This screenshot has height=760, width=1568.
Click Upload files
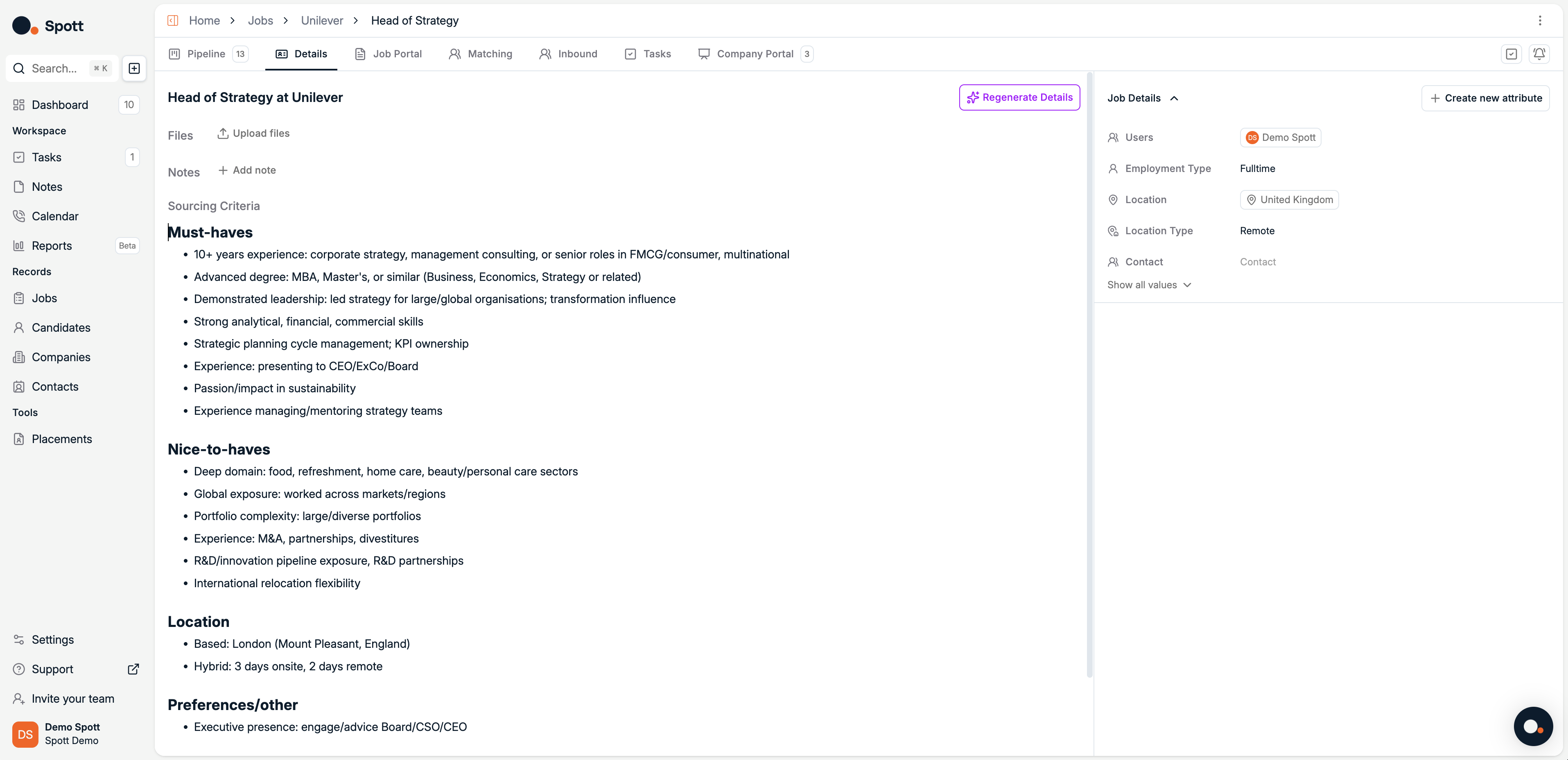(x=253, y=133)
